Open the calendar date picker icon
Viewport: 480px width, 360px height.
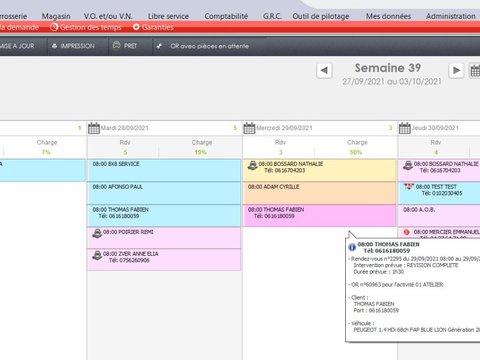(x=475, y=71)
